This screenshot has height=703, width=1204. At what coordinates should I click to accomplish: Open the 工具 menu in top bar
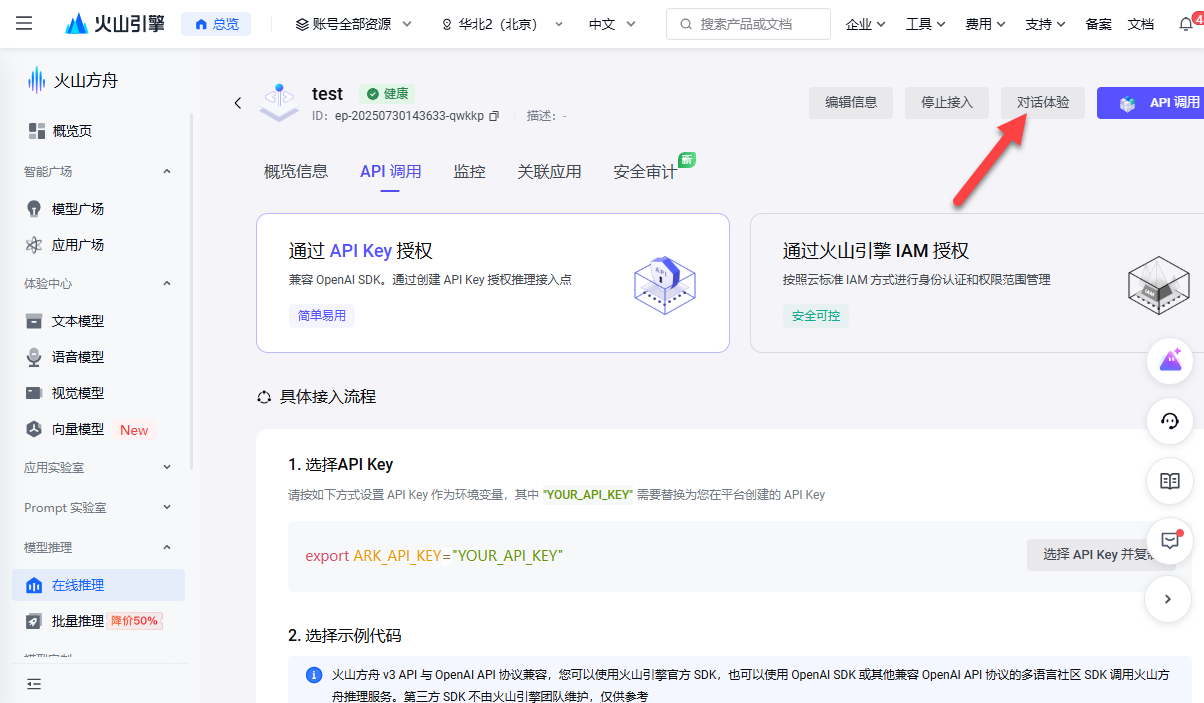[x=924, y=23]
